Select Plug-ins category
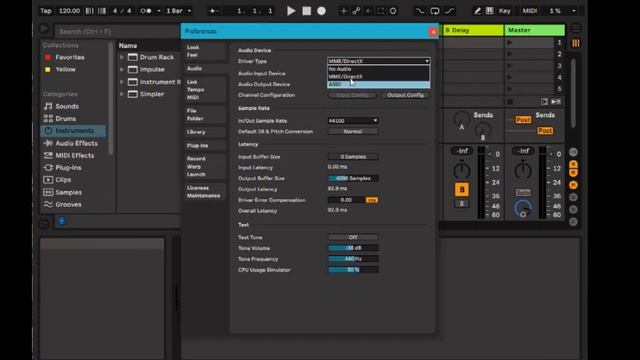Image resolution: width=640 pixels, height=360 pixels. pyautogui.click(x=68, y=168)
